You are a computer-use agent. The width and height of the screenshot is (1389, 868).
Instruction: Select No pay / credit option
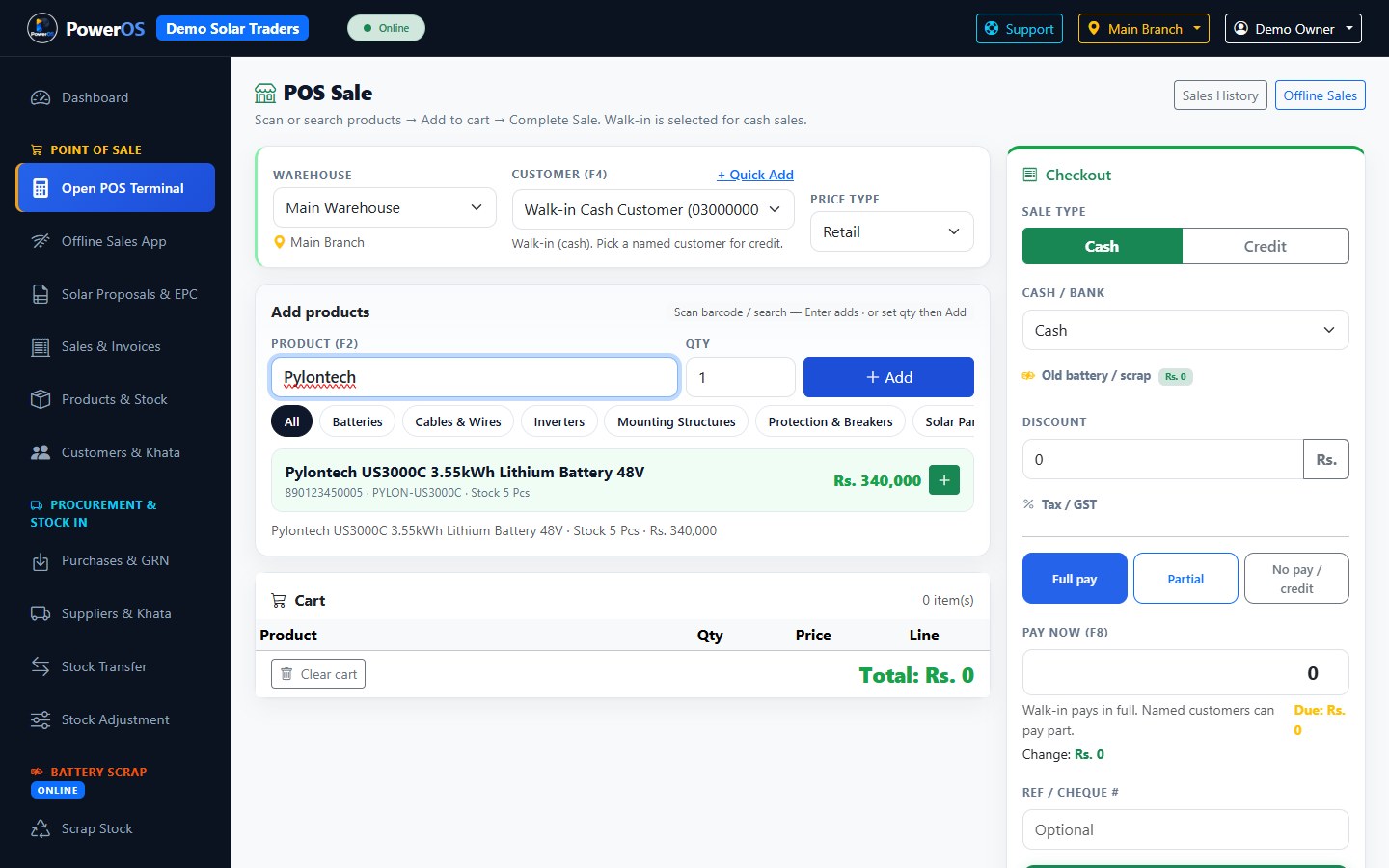1296,579
